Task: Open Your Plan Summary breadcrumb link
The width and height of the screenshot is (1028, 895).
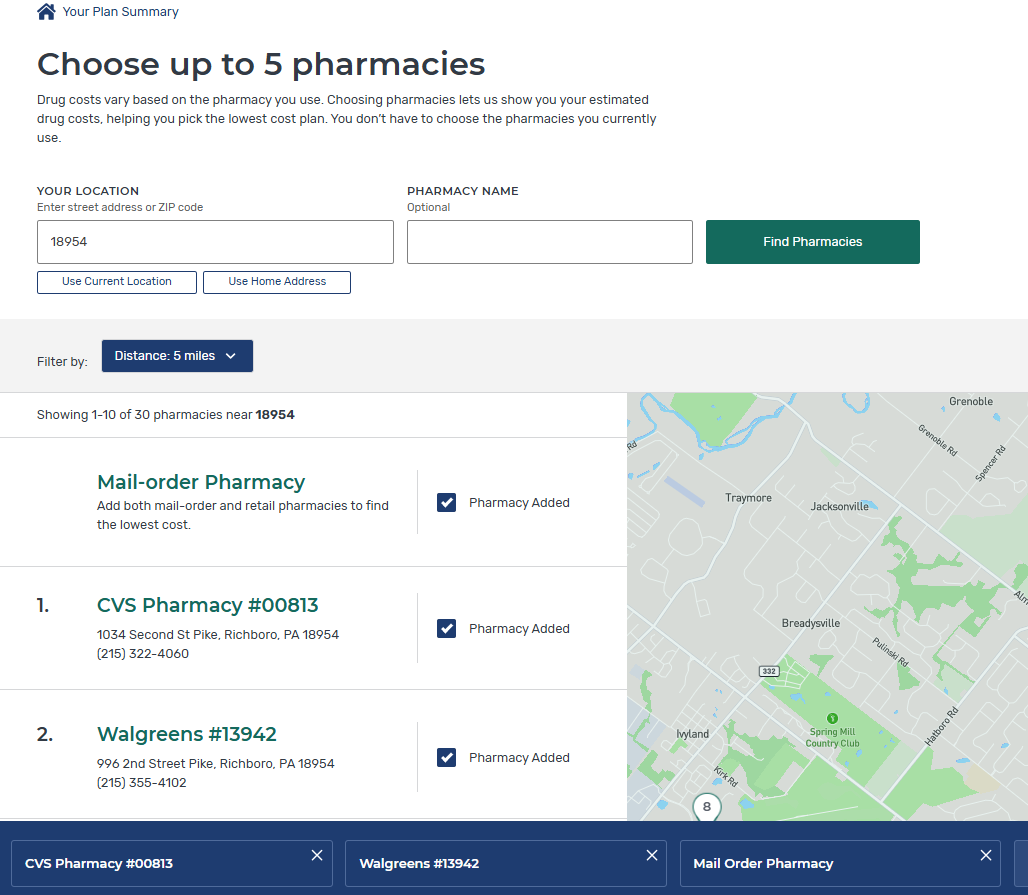Action: pyautogui.click(x=120, y=12)
